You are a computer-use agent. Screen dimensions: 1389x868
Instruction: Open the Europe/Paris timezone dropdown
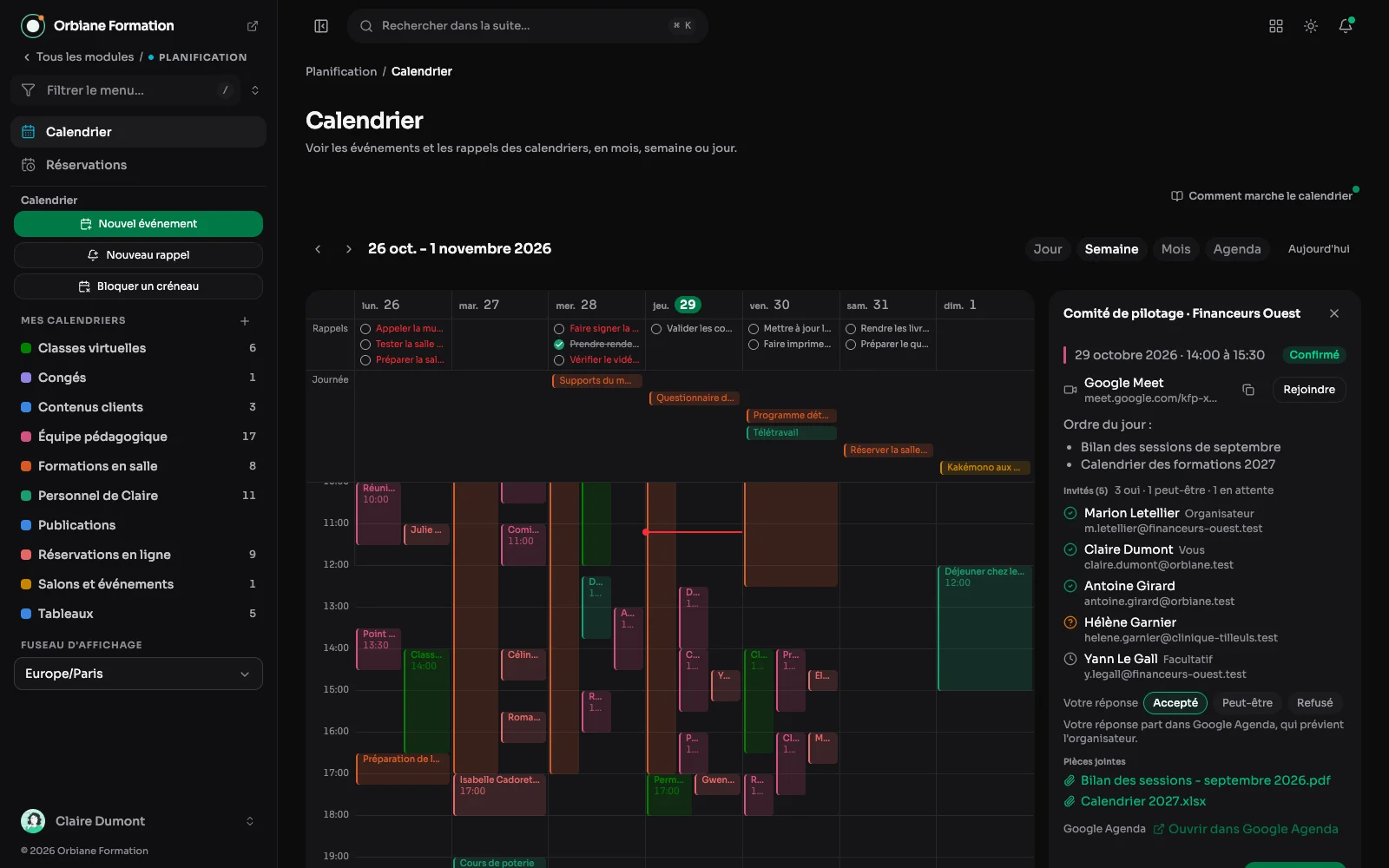click(138, 674)
